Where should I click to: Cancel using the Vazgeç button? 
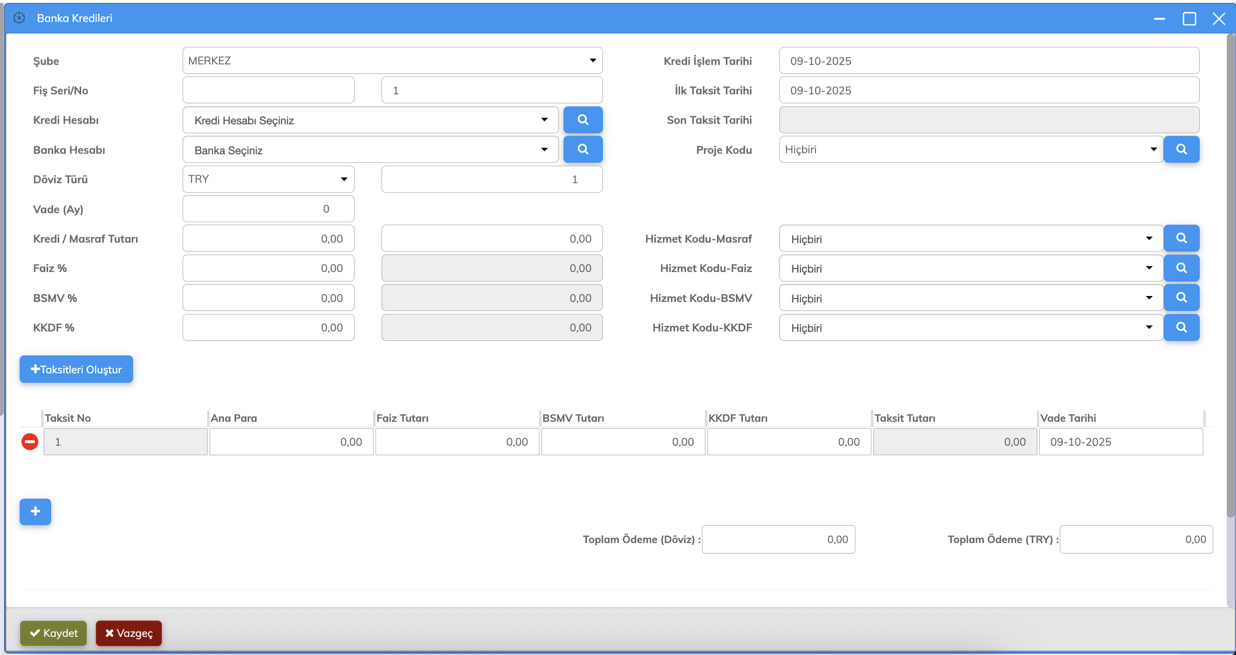(129, 633)
